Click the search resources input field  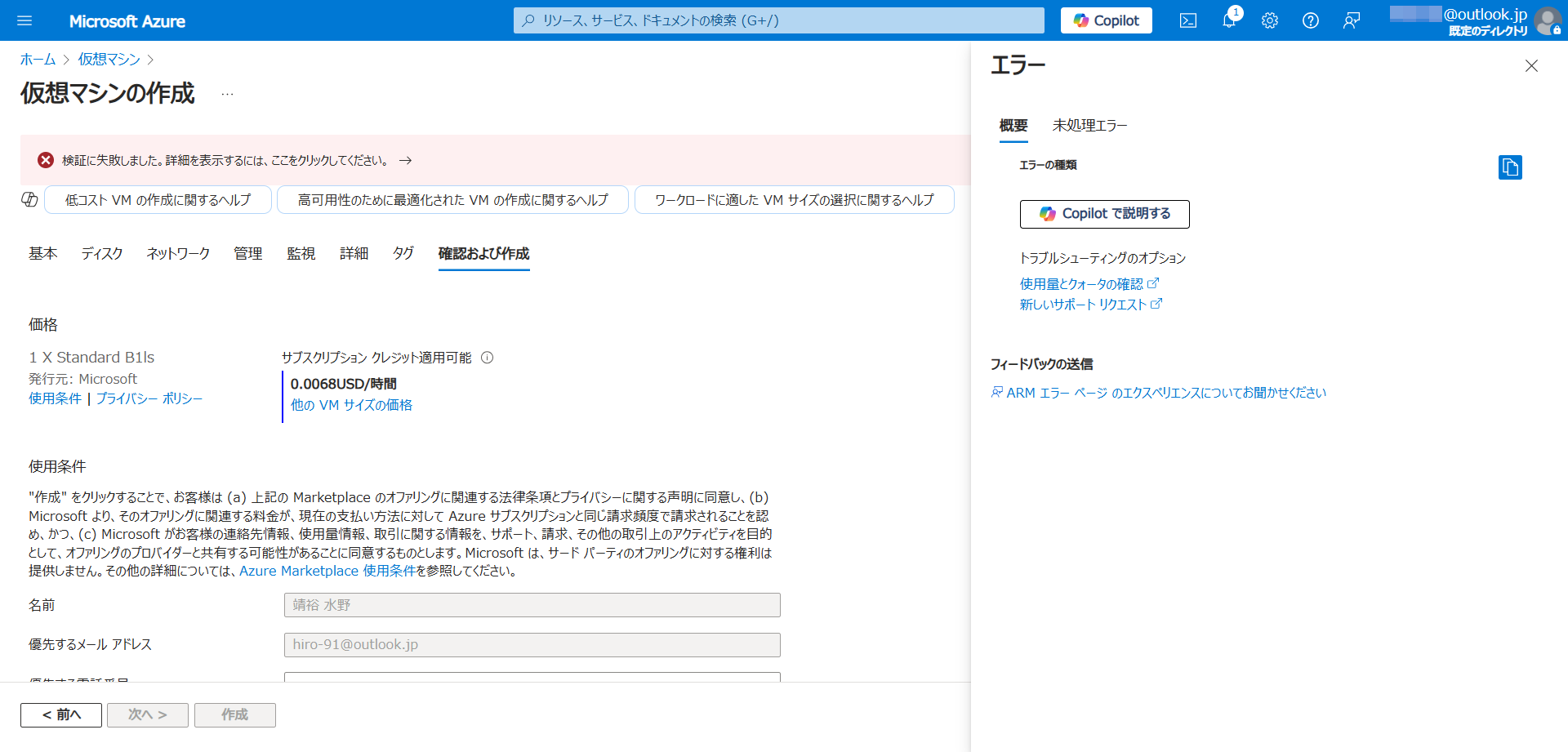[x=778, y=20]
